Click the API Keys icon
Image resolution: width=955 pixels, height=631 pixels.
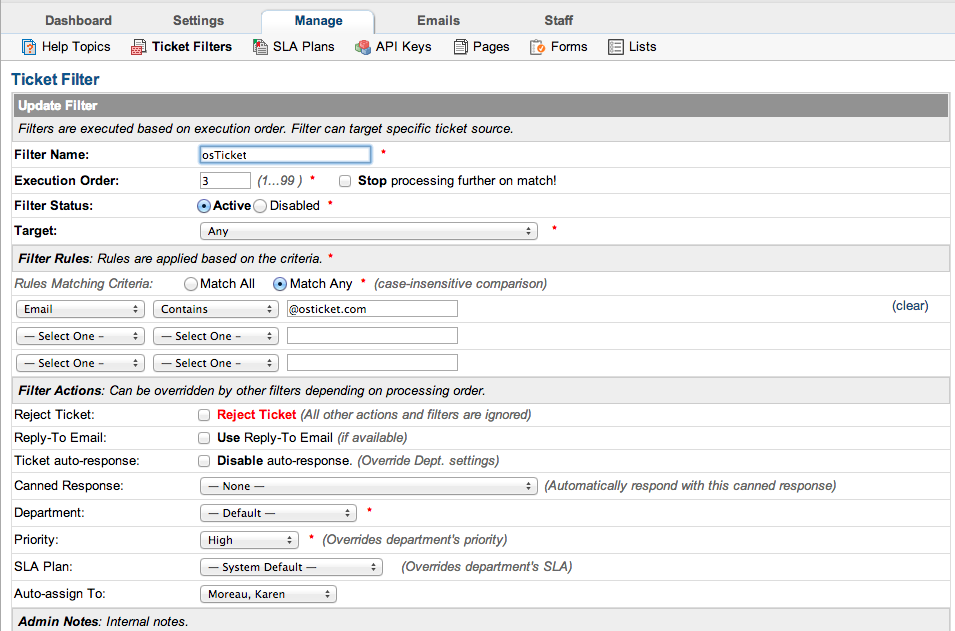click(x=363, y=47)
